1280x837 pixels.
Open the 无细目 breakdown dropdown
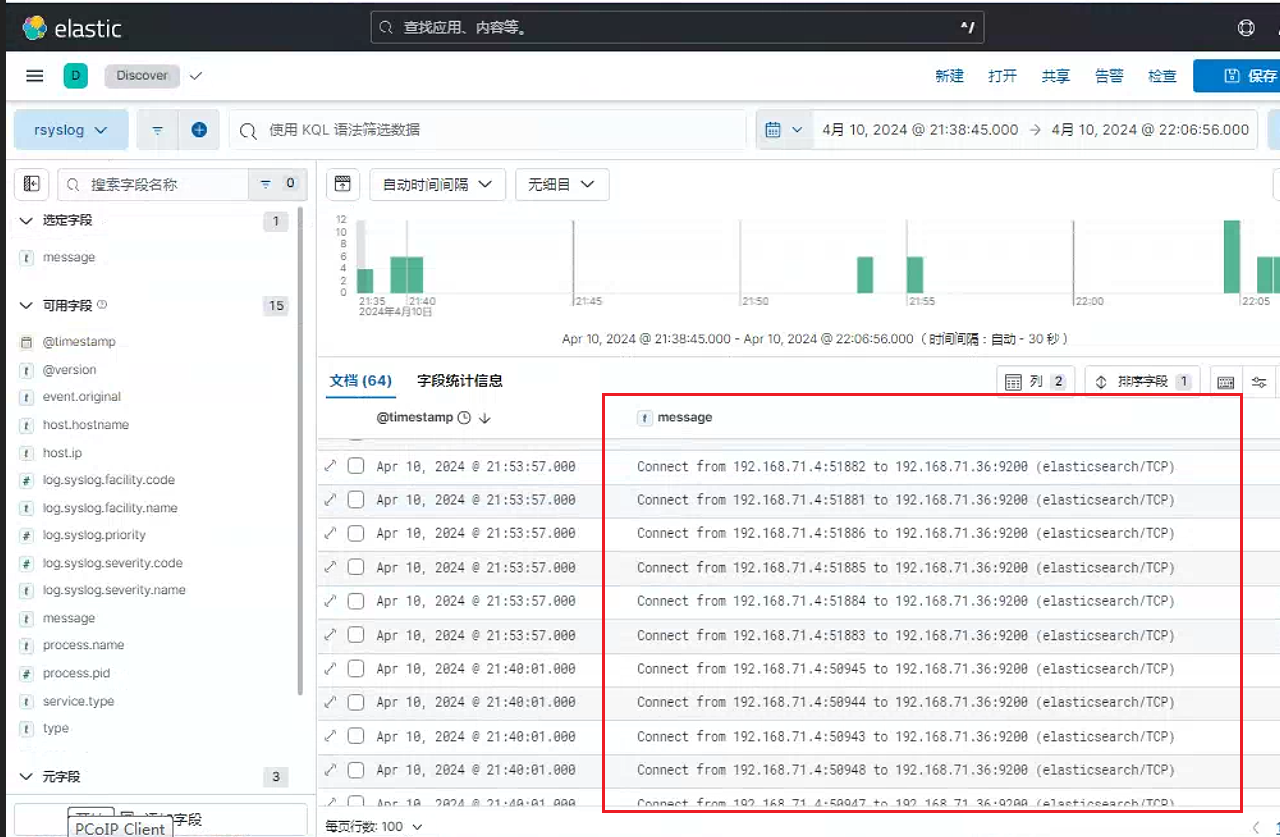click(562, 184)
